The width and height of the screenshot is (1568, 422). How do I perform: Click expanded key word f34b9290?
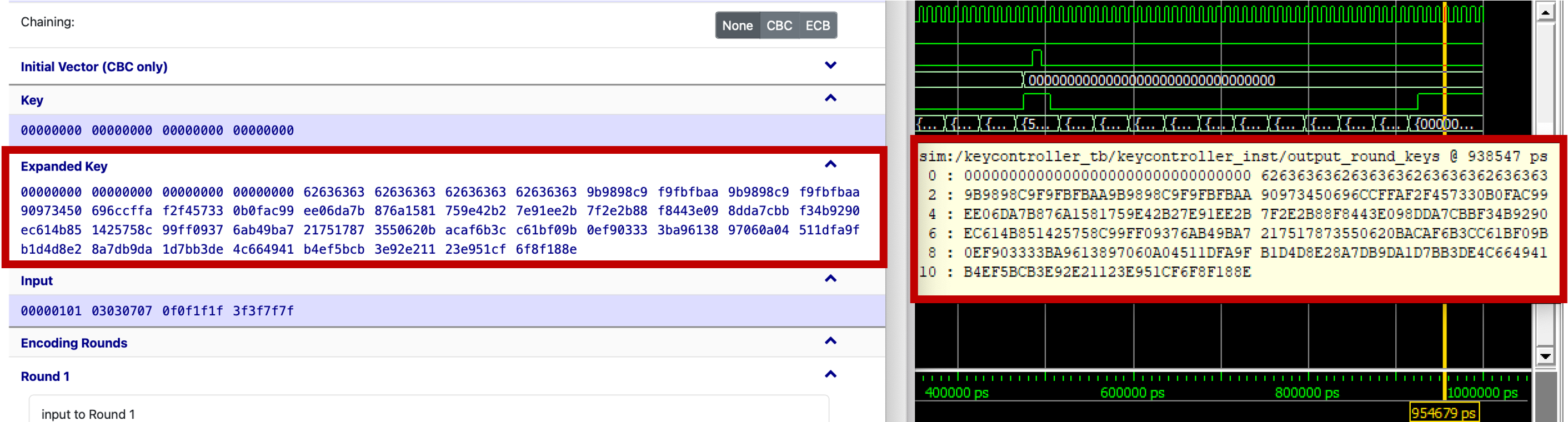tap(829, 211)
